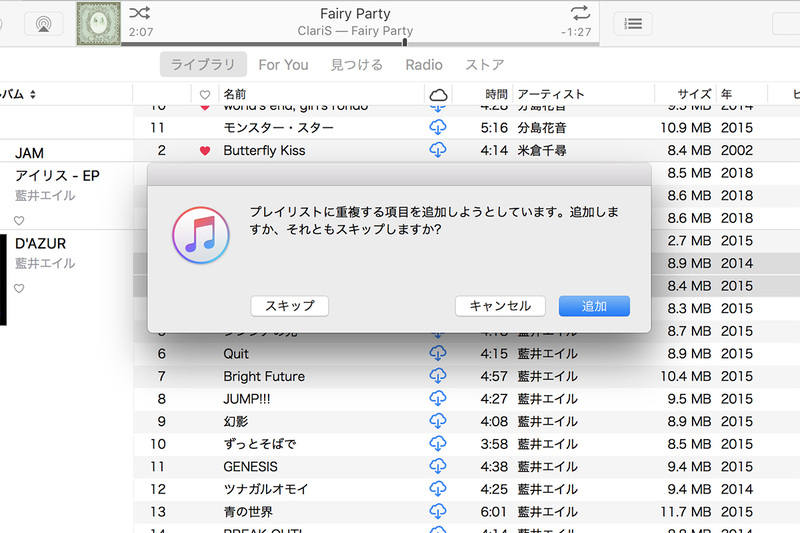
Task: Click the キャンセル button in dialog
Action: (500, 306)
